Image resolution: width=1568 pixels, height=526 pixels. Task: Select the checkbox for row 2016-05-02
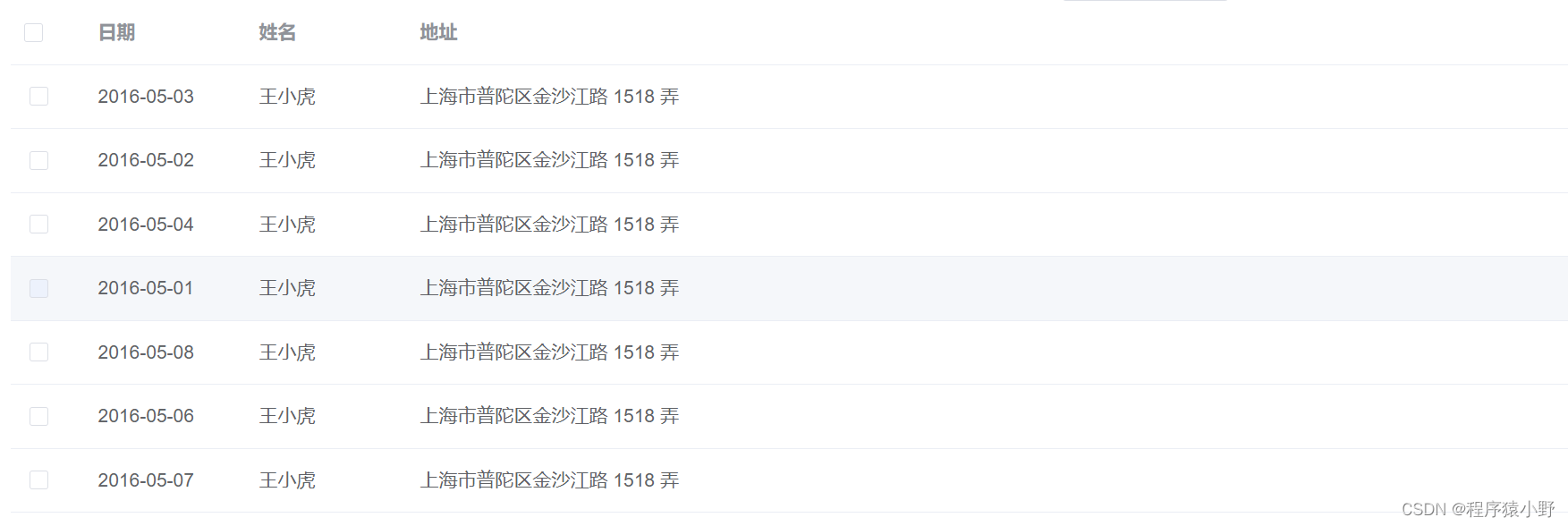click(x=39, y=161)
